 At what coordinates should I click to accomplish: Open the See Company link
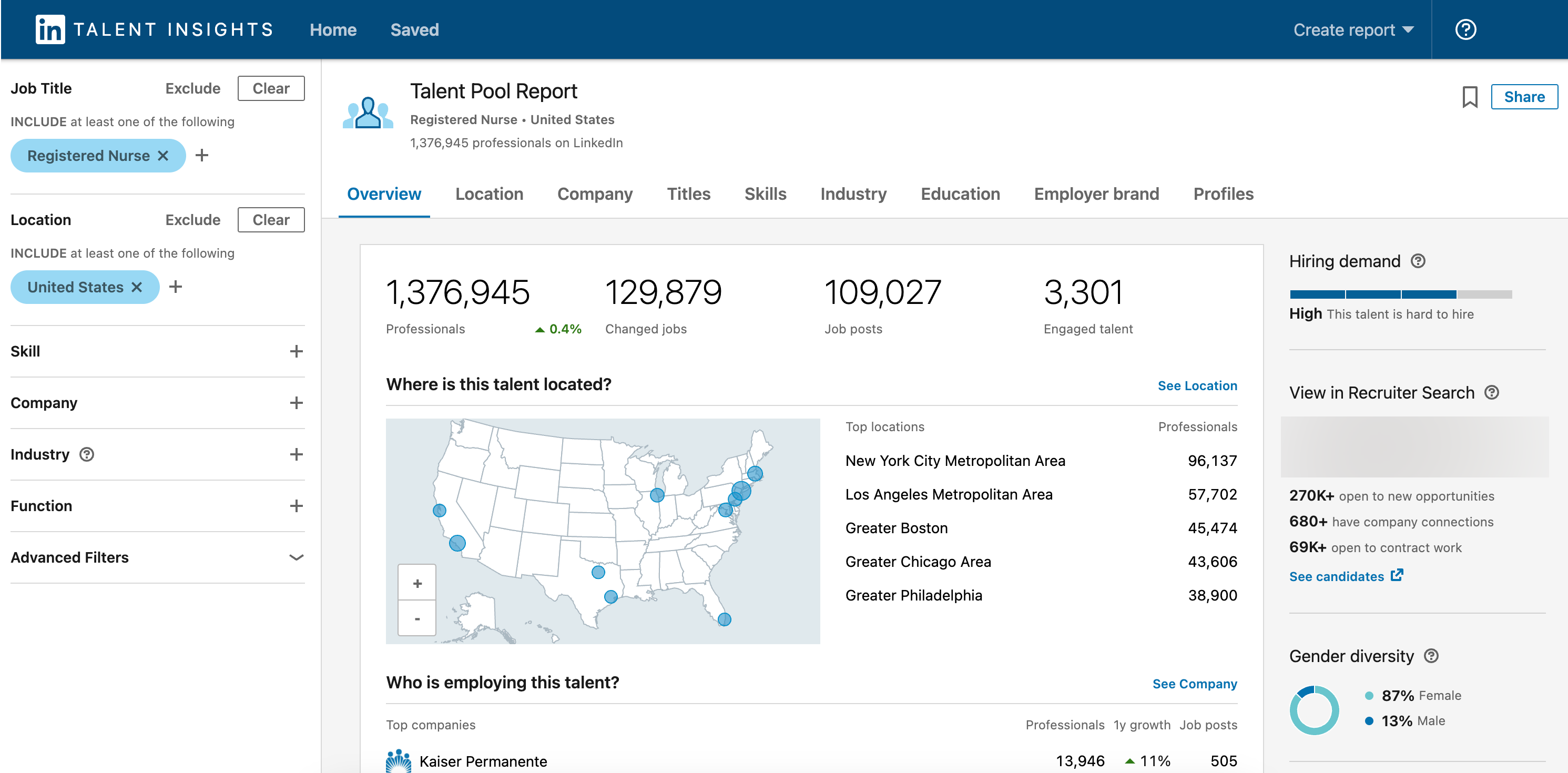[x=1194, y=684]
